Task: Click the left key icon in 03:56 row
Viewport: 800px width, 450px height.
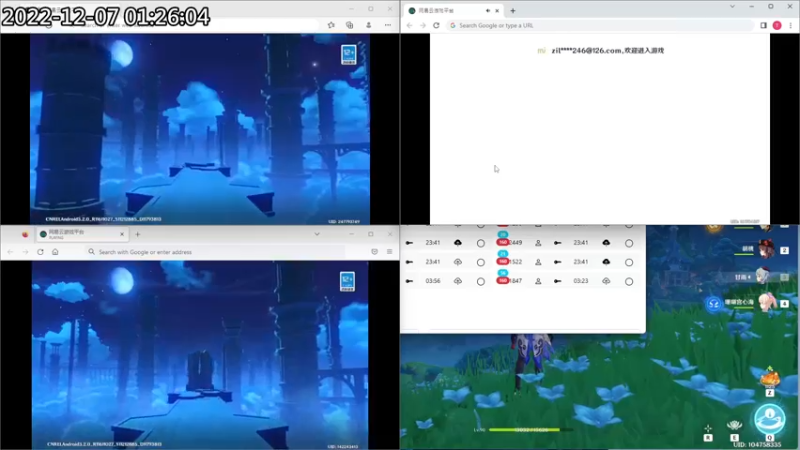Action: 409,281
